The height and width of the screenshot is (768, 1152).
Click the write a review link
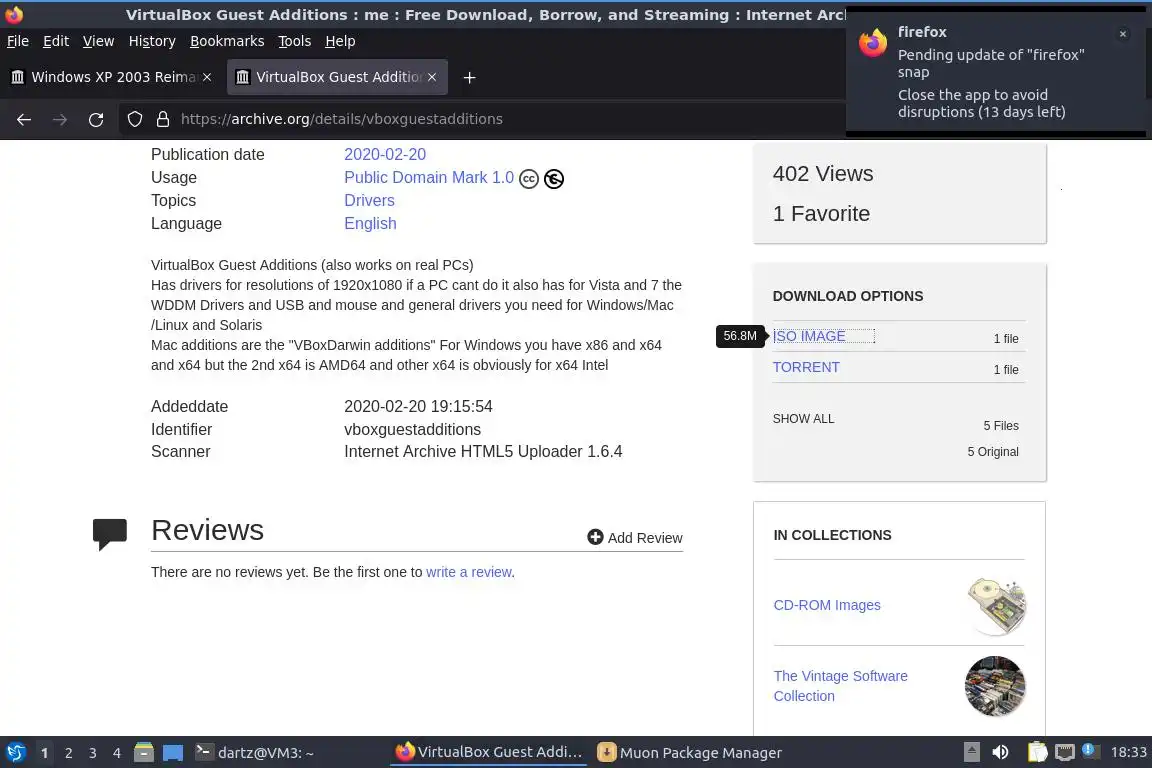469,572
